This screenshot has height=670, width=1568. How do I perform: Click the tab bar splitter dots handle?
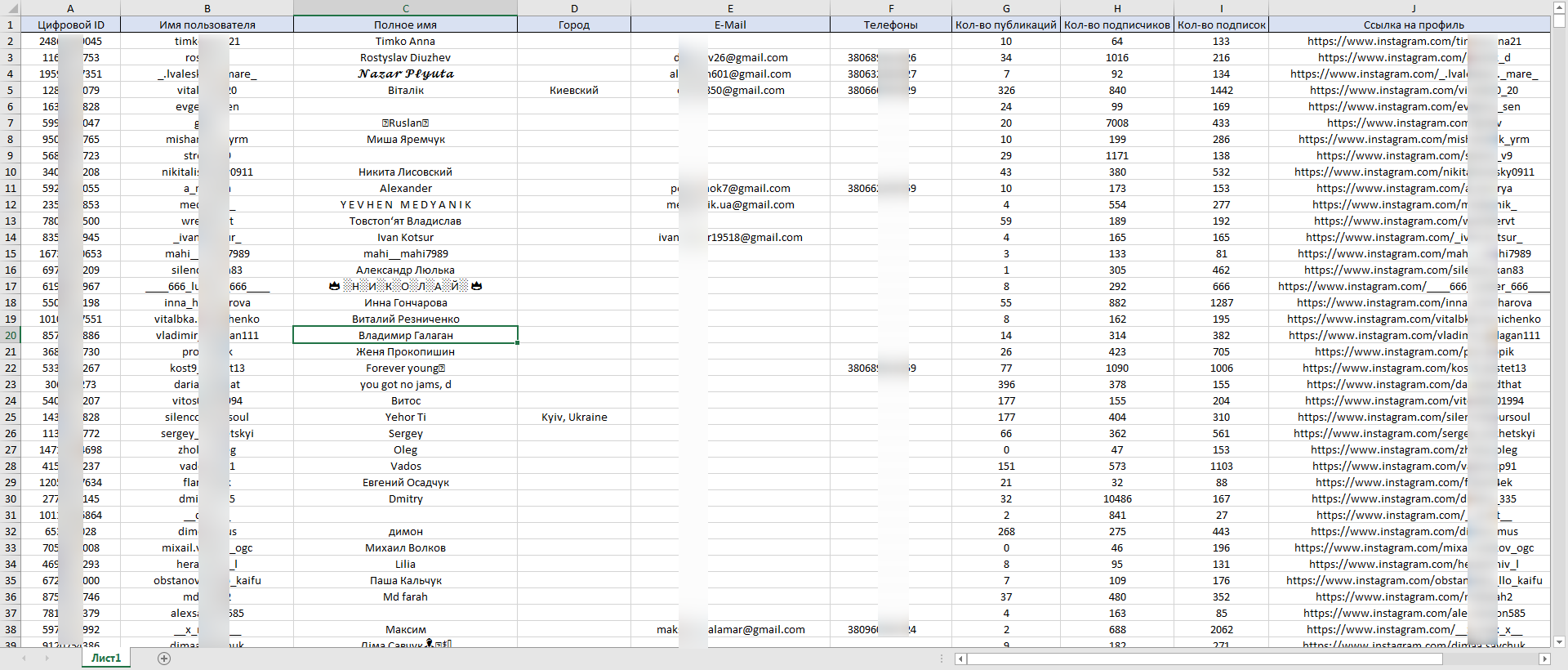click(x=942, y=659)
